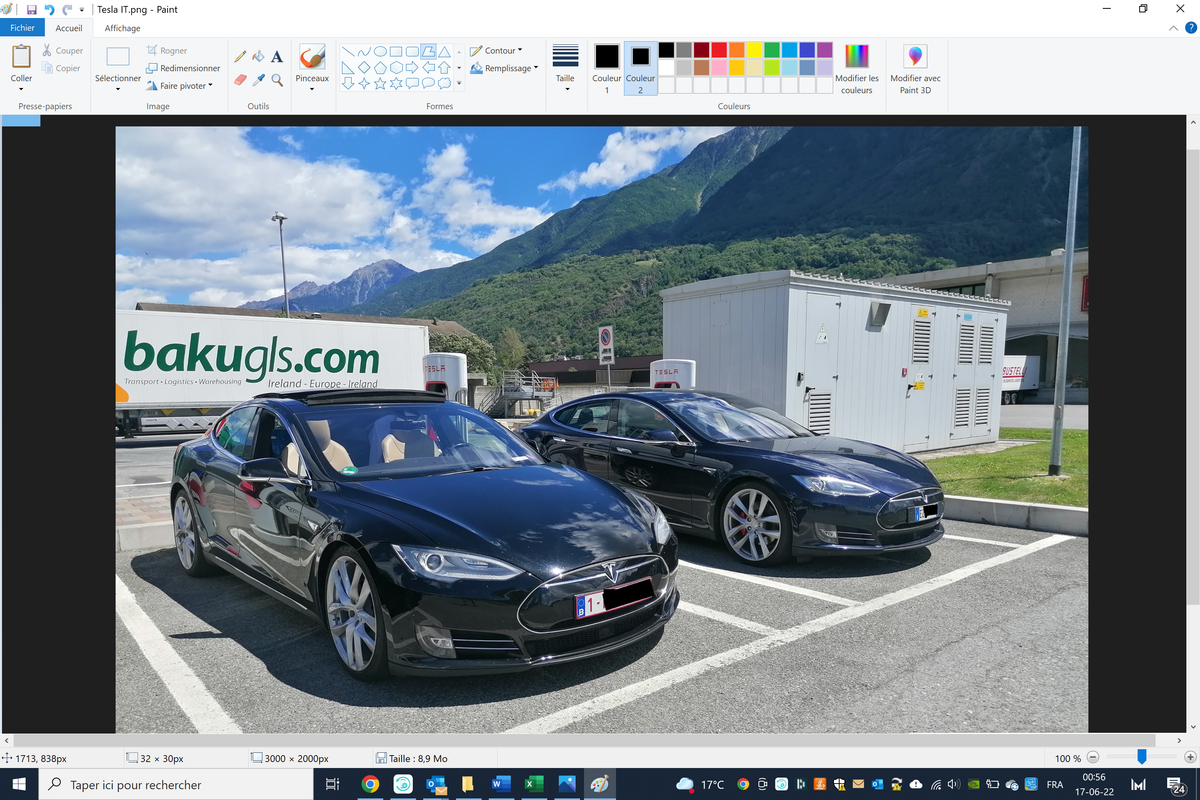Choose the rectangle shape
The image size is (1200, 800).
tap(396, 51)
